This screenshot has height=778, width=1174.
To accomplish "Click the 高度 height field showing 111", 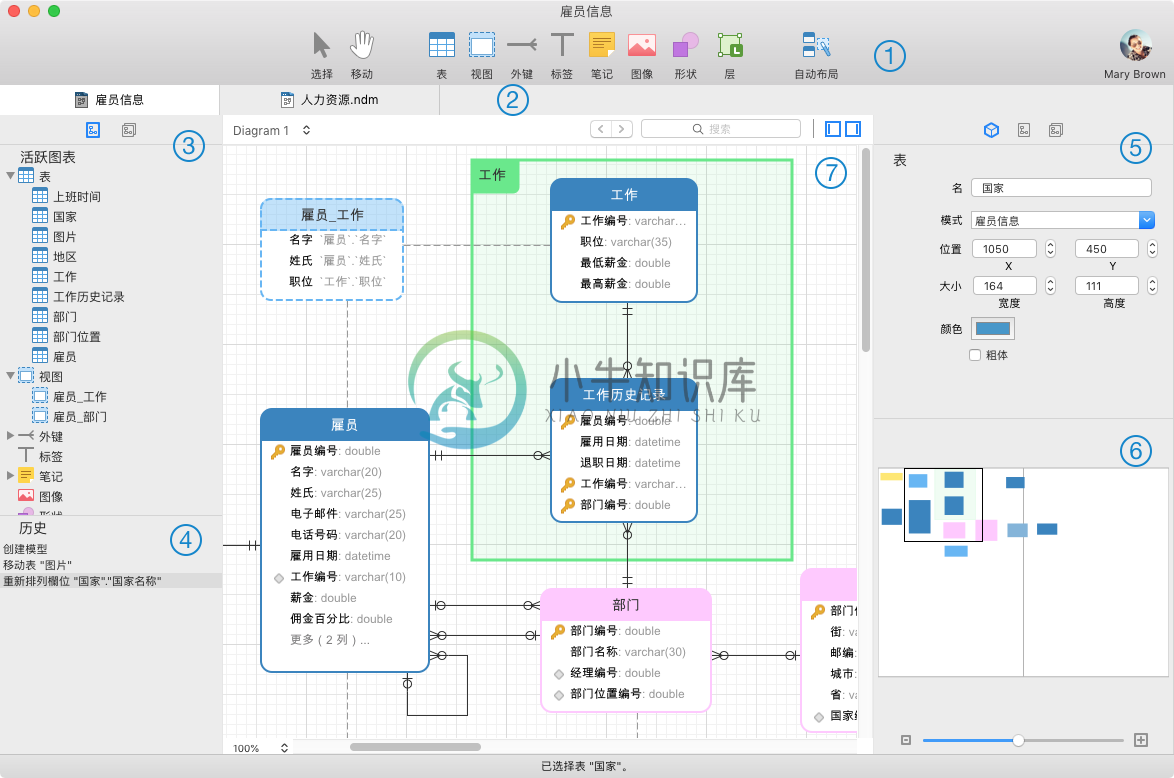I will tap(1107, 285).
